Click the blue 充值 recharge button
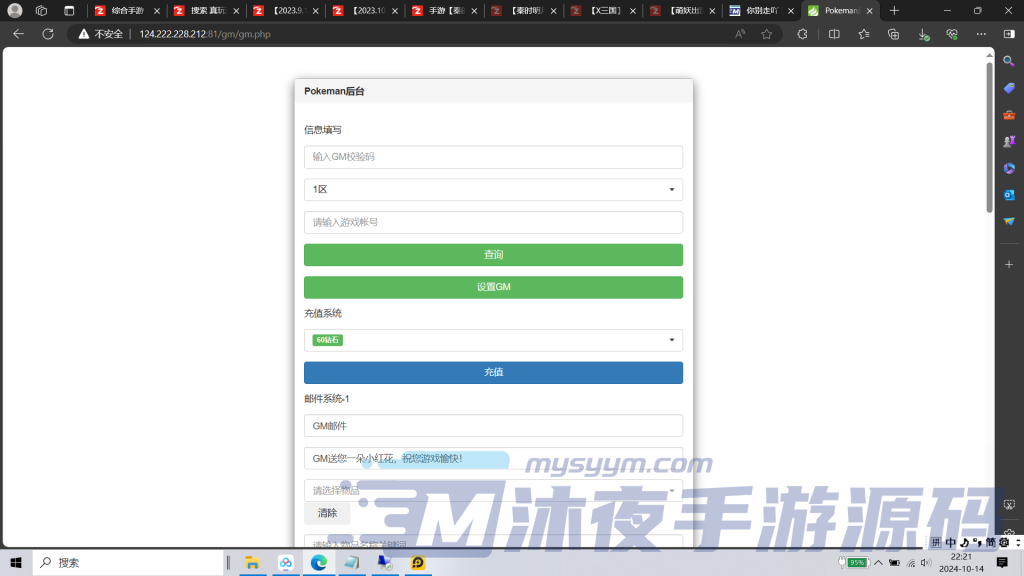This screenshot has height=576, width=1024. pos(493,372)
